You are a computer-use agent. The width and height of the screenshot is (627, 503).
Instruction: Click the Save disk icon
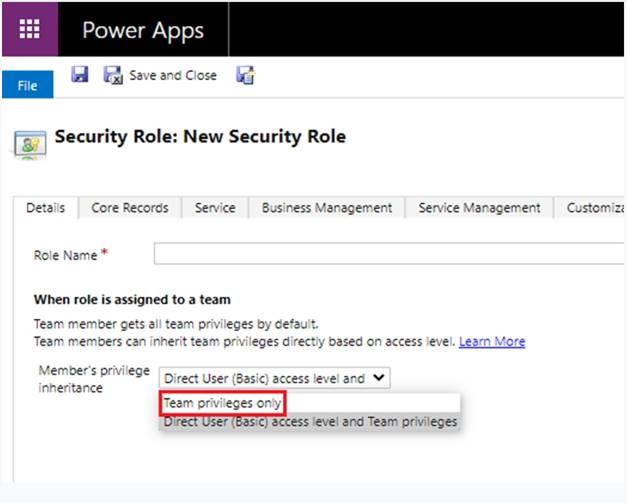(80, 75)
